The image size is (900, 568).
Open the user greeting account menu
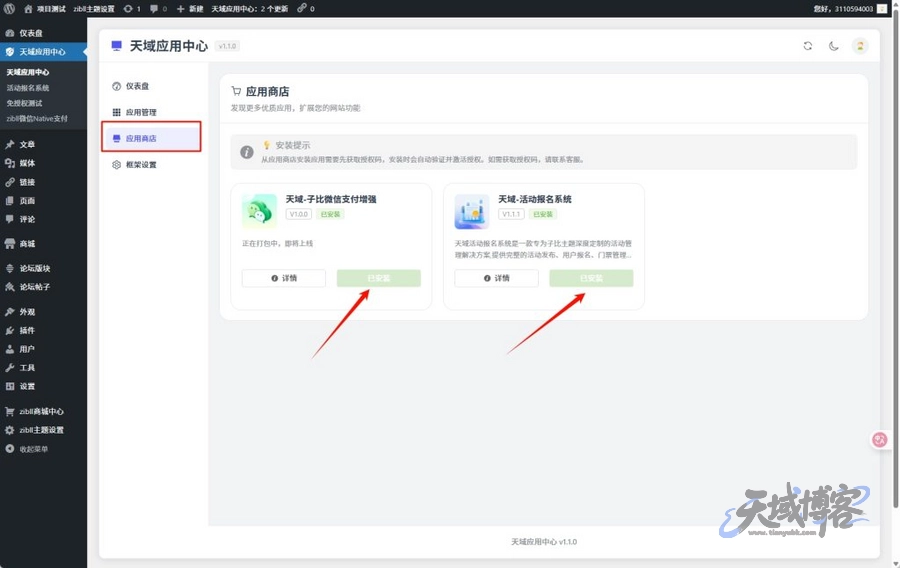click(x=850, y=9)
